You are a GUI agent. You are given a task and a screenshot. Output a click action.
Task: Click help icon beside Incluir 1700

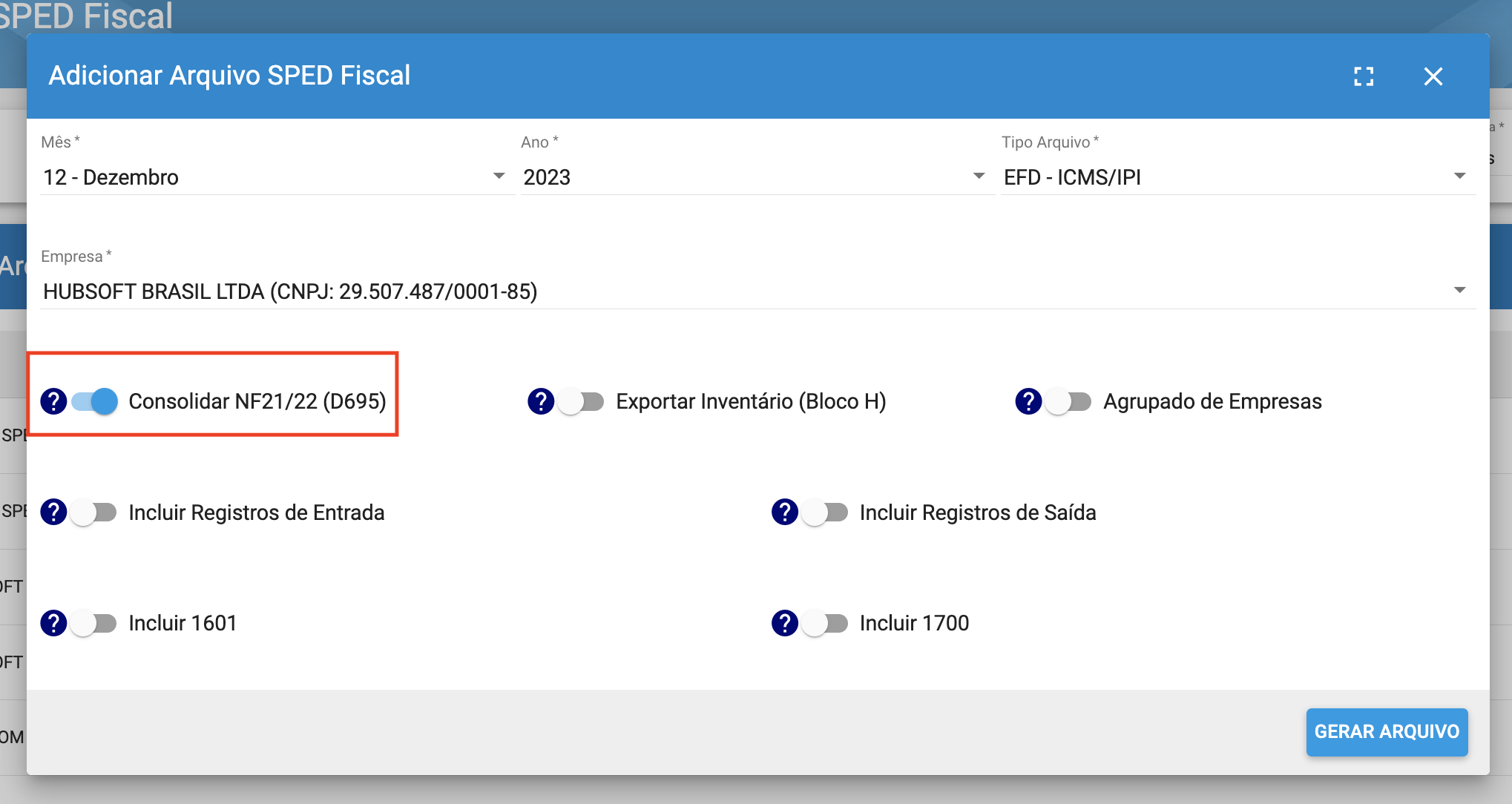click(785, 623)
